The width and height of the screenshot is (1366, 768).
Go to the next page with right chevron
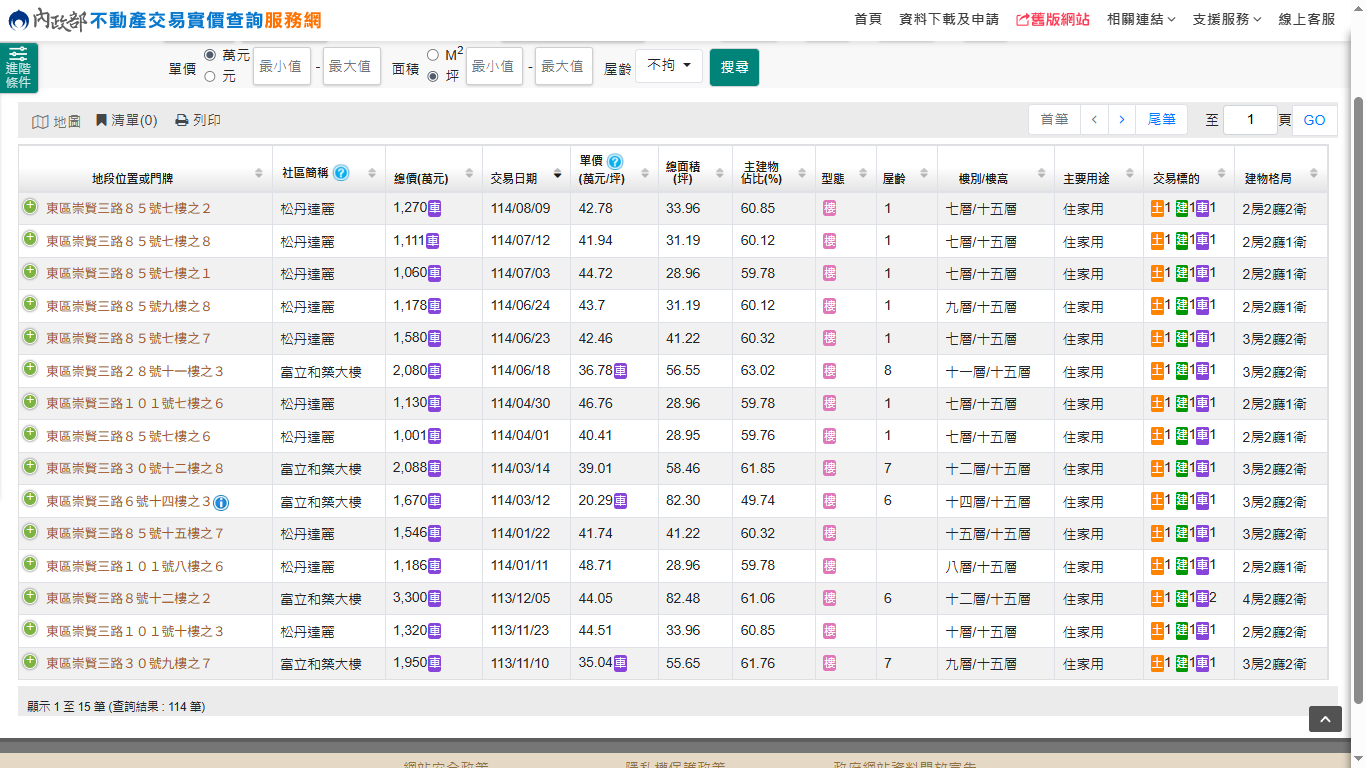[x=1122, y=120]
